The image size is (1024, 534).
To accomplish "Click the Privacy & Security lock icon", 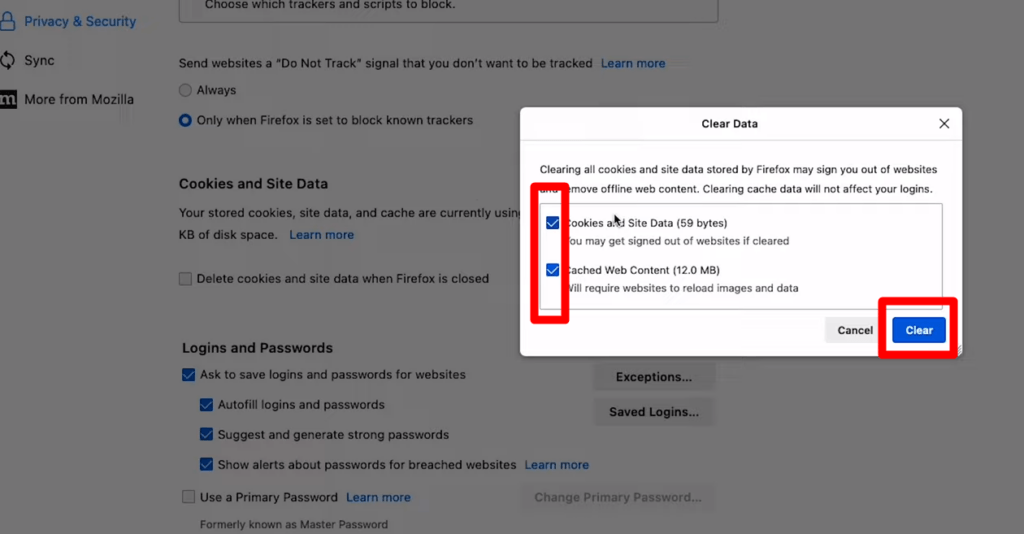I will pos(7,21).
